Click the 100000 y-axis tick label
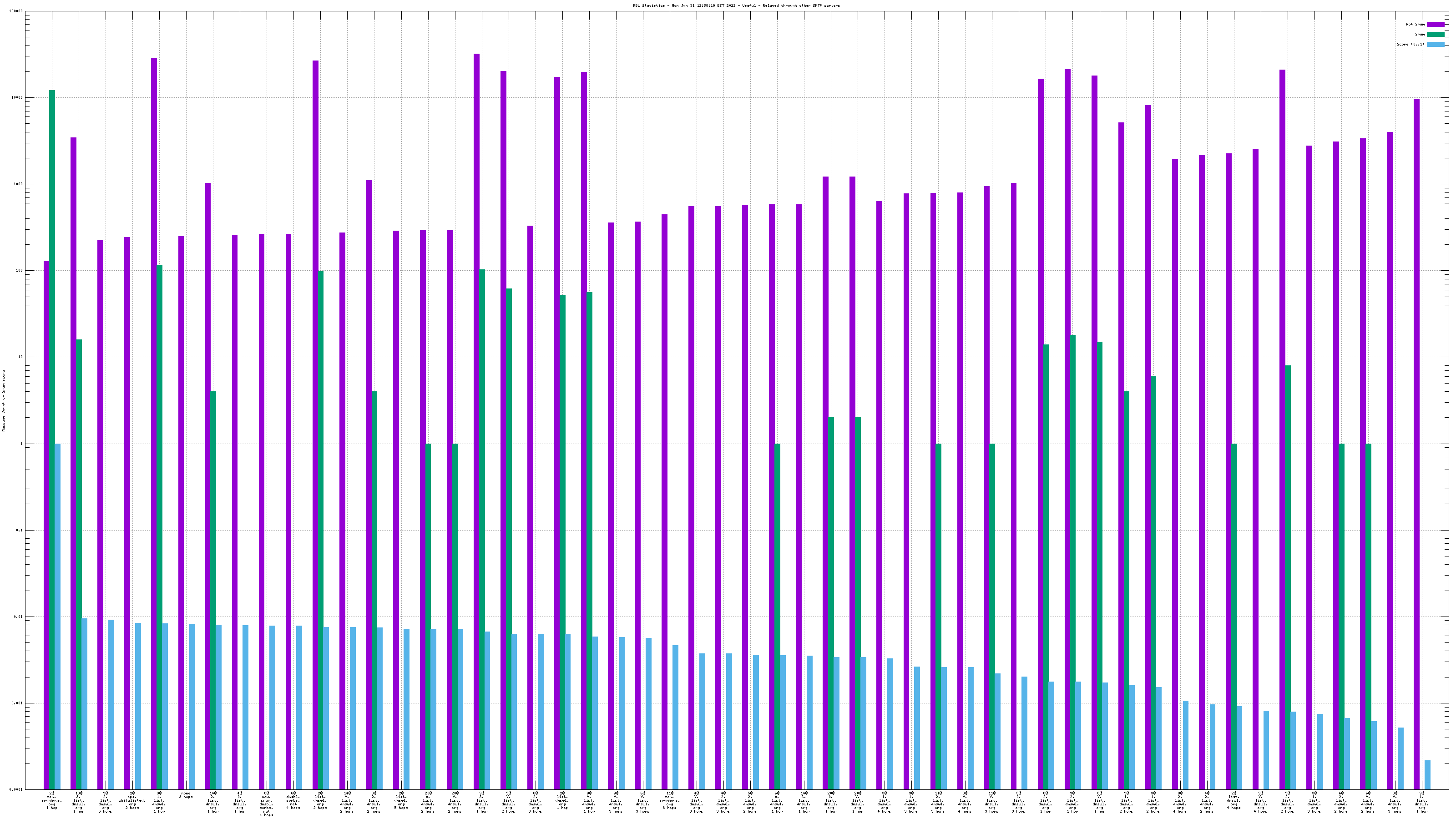 point(16,11)
